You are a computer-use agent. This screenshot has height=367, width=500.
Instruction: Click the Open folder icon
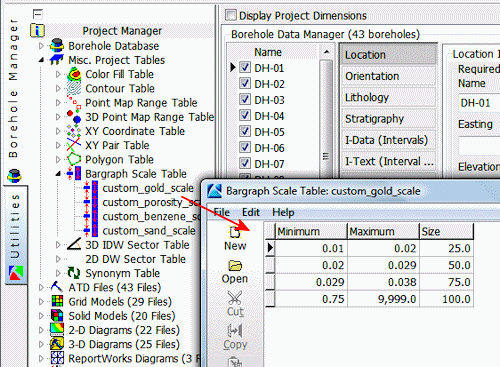pos(235,266)
